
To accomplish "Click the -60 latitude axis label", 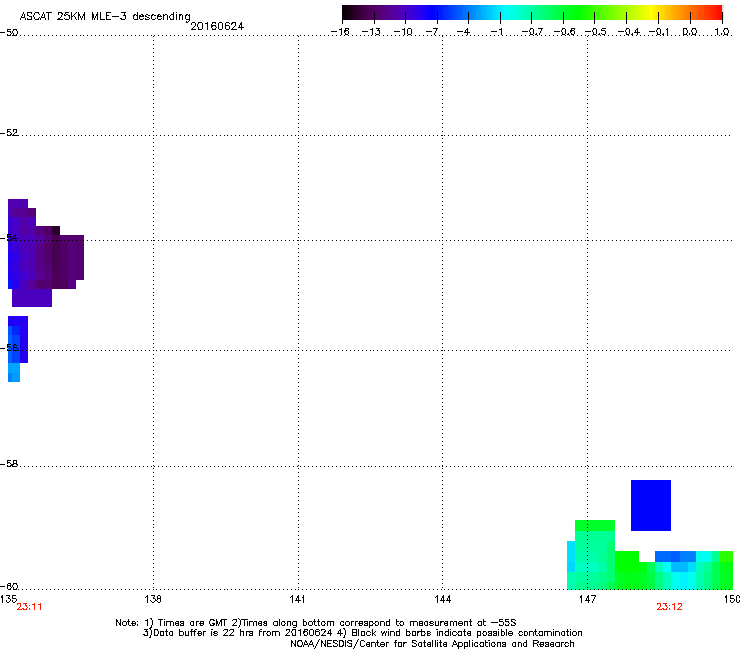I will pos(9,587).
